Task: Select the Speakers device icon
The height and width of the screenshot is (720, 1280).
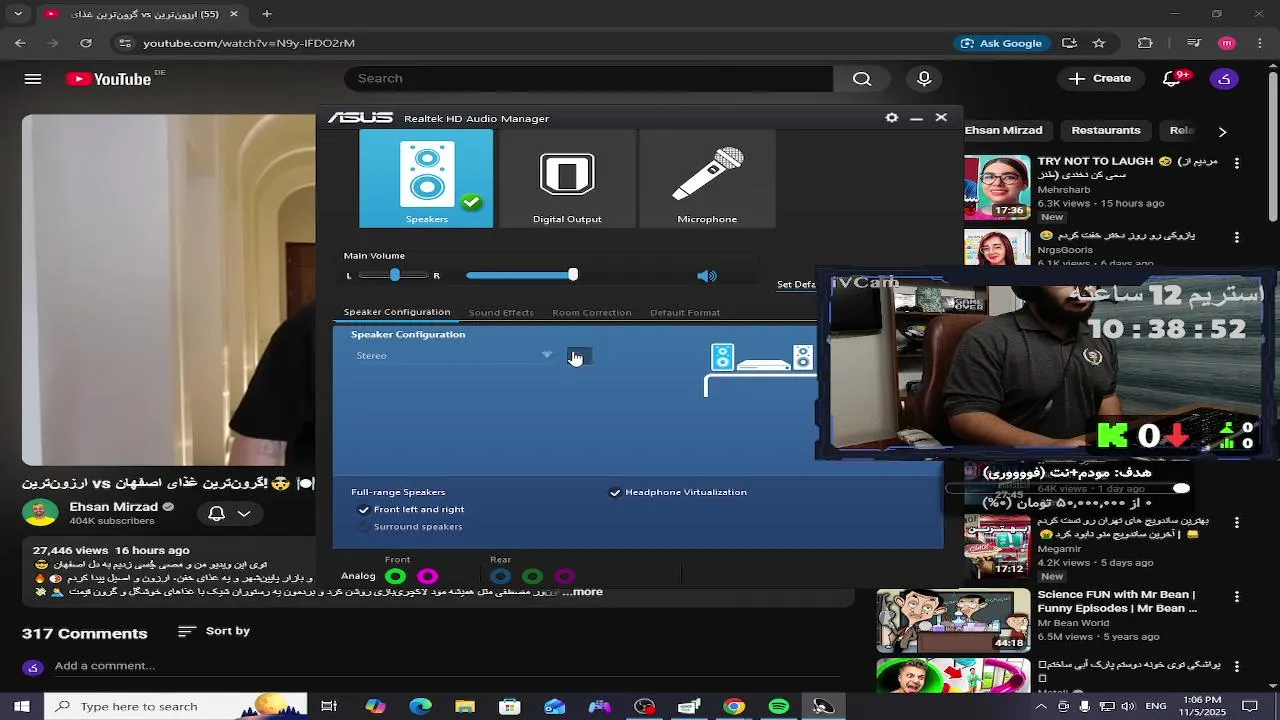Action: coord(426,178)
